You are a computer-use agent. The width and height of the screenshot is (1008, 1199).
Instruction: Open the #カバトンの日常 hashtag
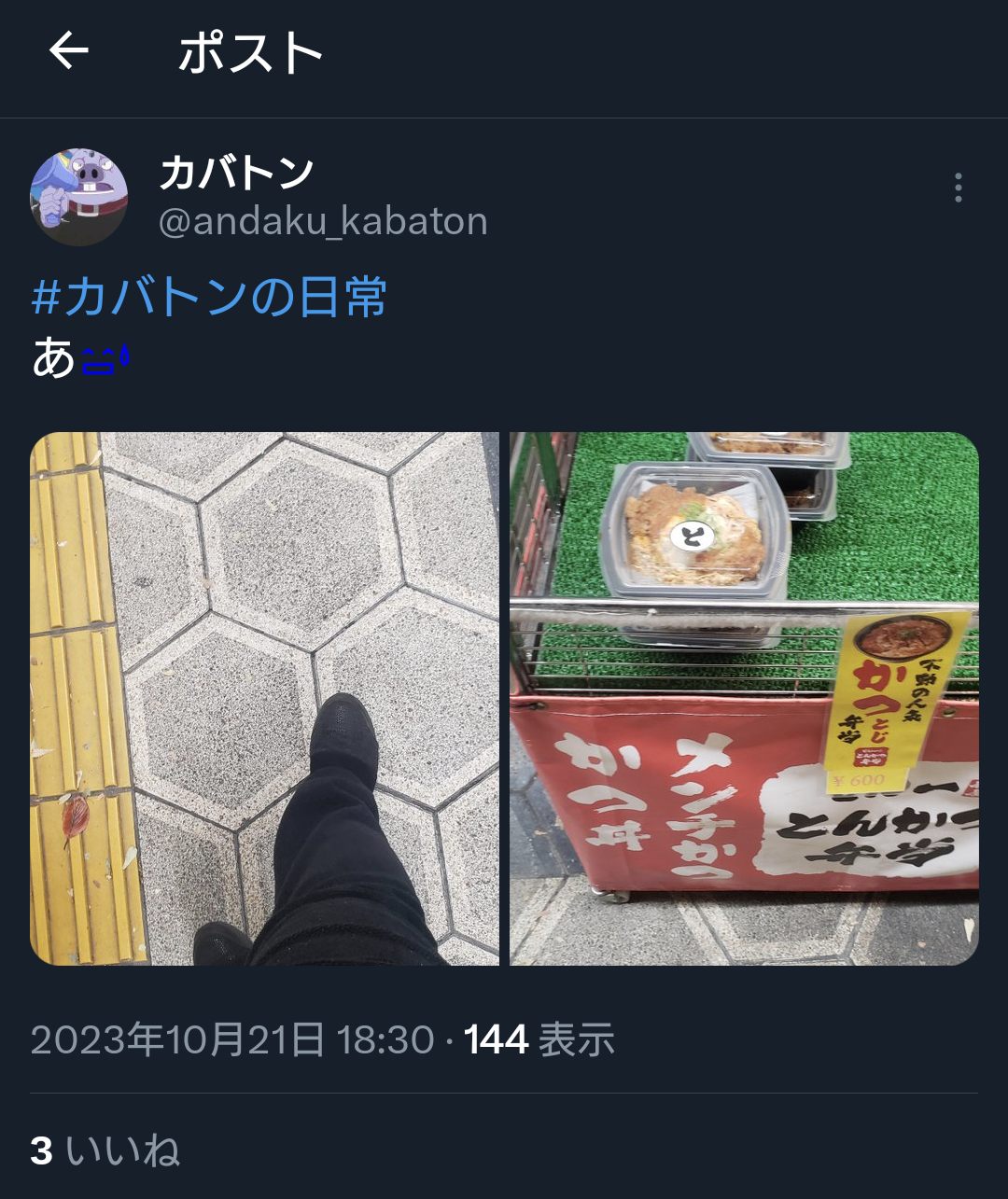click(x=209, y=297)
